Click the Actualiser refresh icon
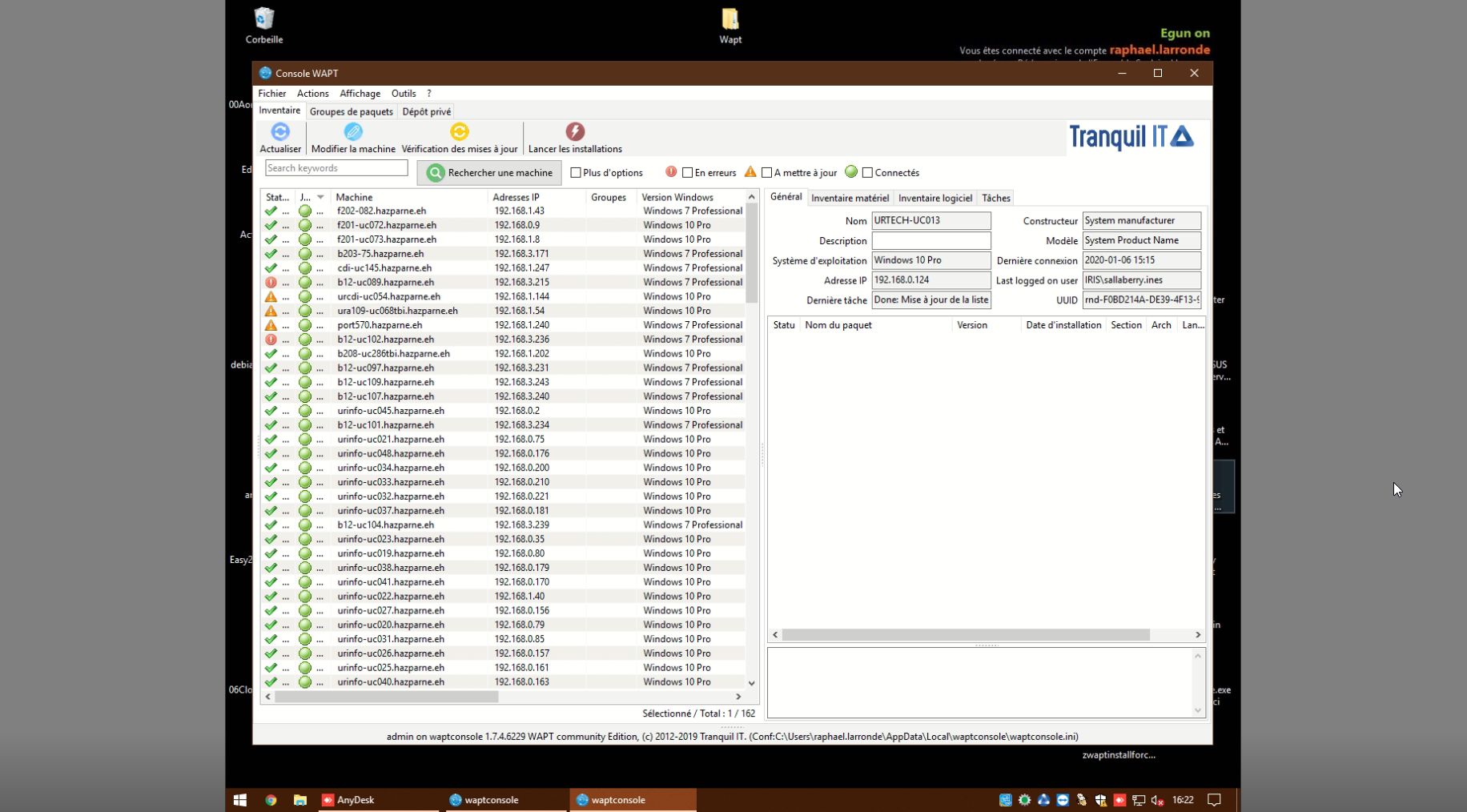 click(x=280, y=131)
